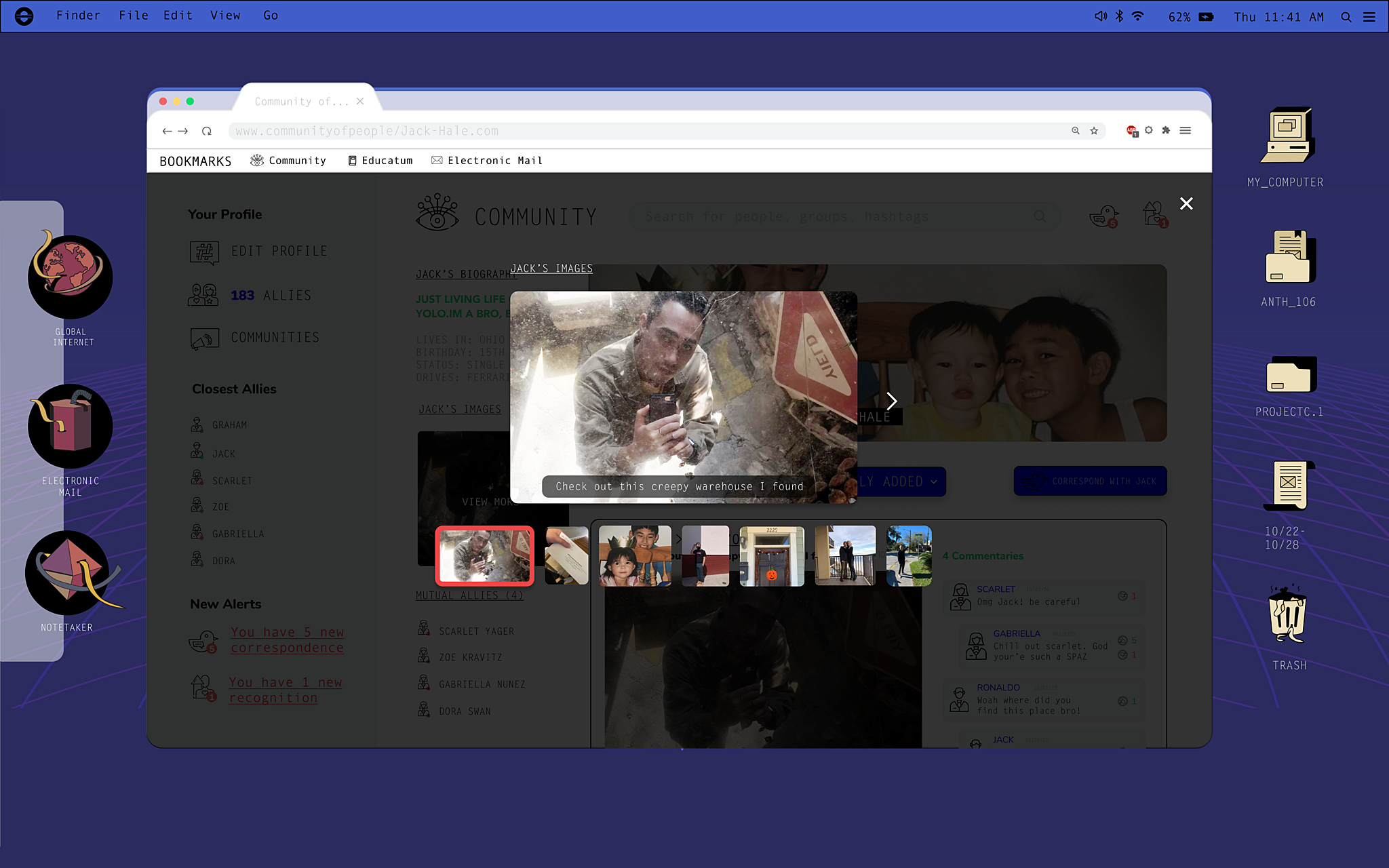
Task: Select the couple on balcony thumbnail
Action: [845, 555]
